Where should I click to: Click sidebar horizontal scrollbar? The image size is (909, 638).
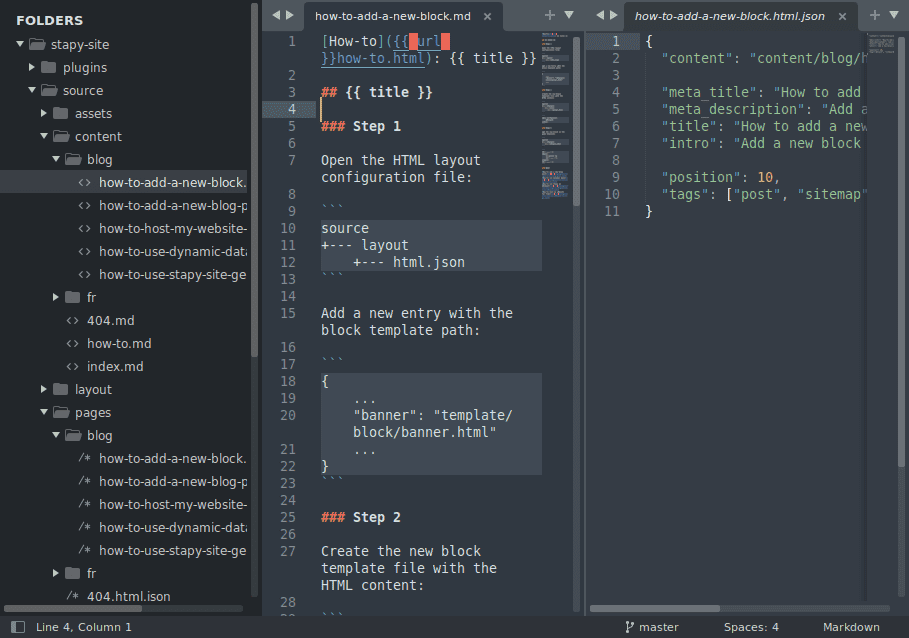73,608
